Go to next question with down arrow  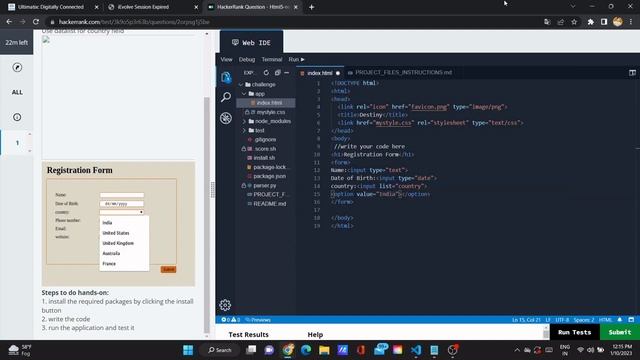click(29, 151)
